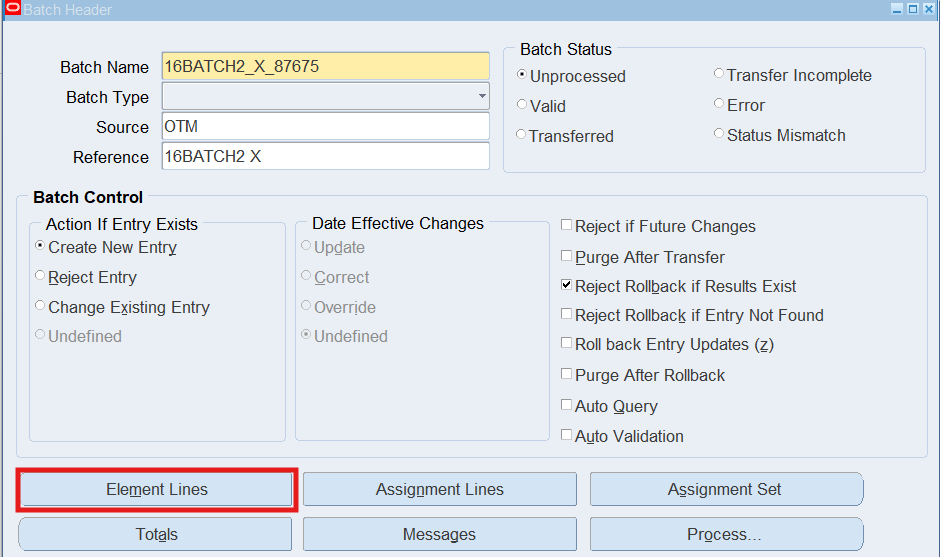Select the Reject Entry action

coord(41,277)
